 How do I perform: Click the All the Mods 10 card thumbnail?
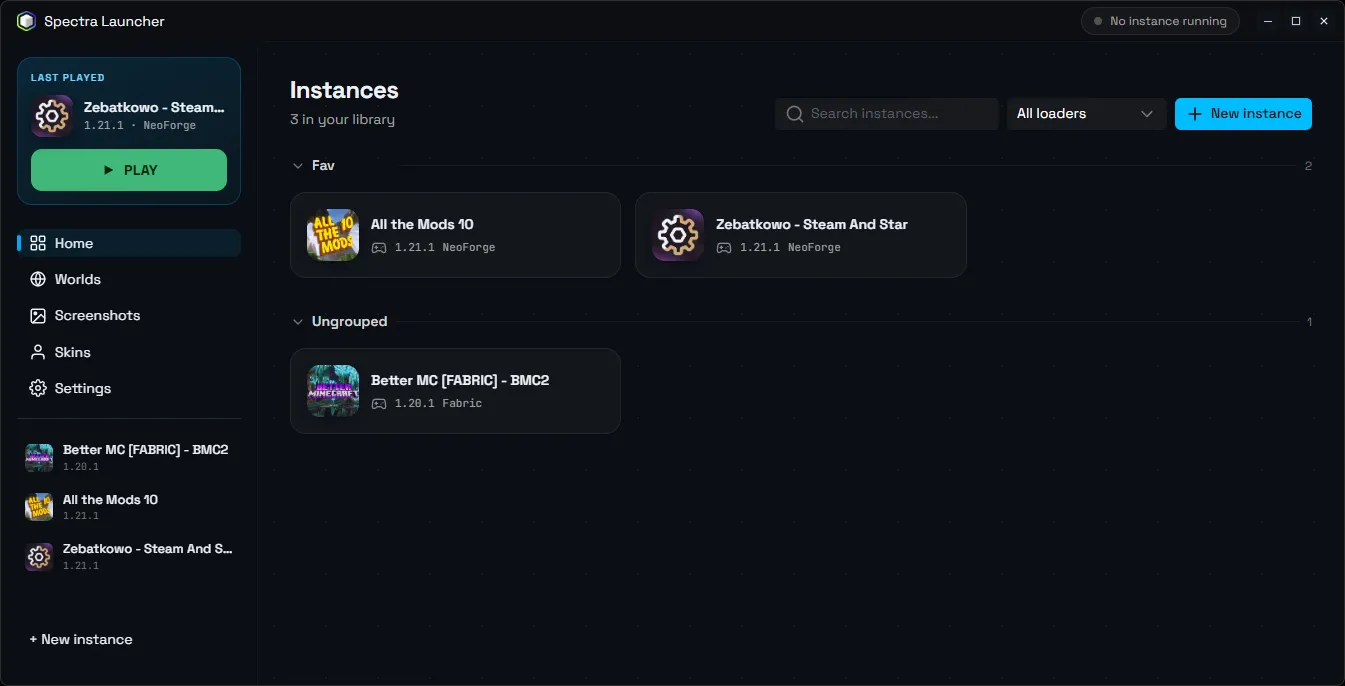pyautogui.click(x=333, y=235)
